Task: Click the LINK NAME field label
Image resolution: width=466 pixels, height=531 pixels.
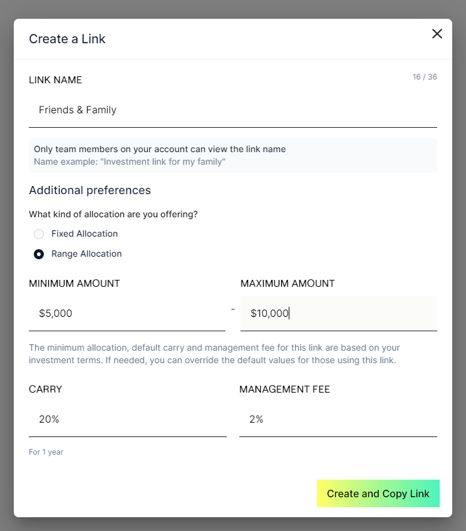Action: 55,80
